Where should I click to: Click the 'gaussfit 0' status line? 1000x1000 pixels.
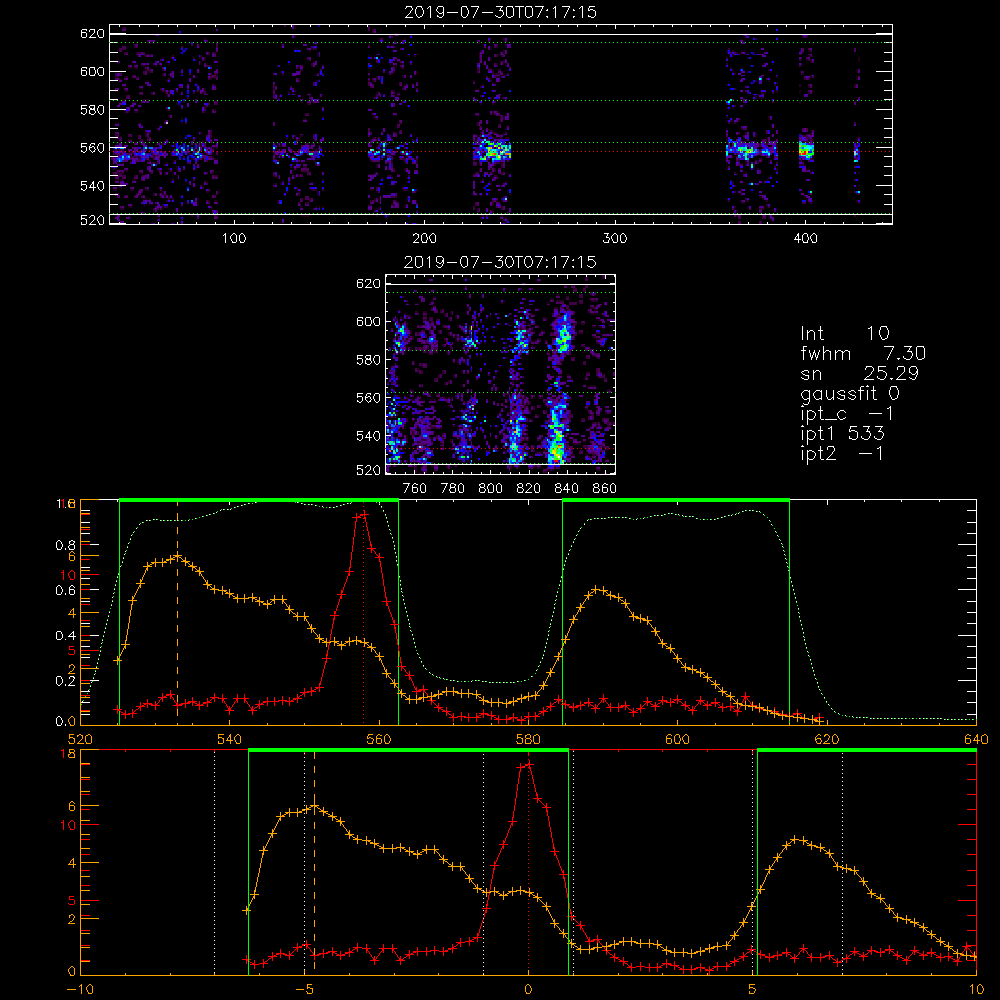click(849, 393)
